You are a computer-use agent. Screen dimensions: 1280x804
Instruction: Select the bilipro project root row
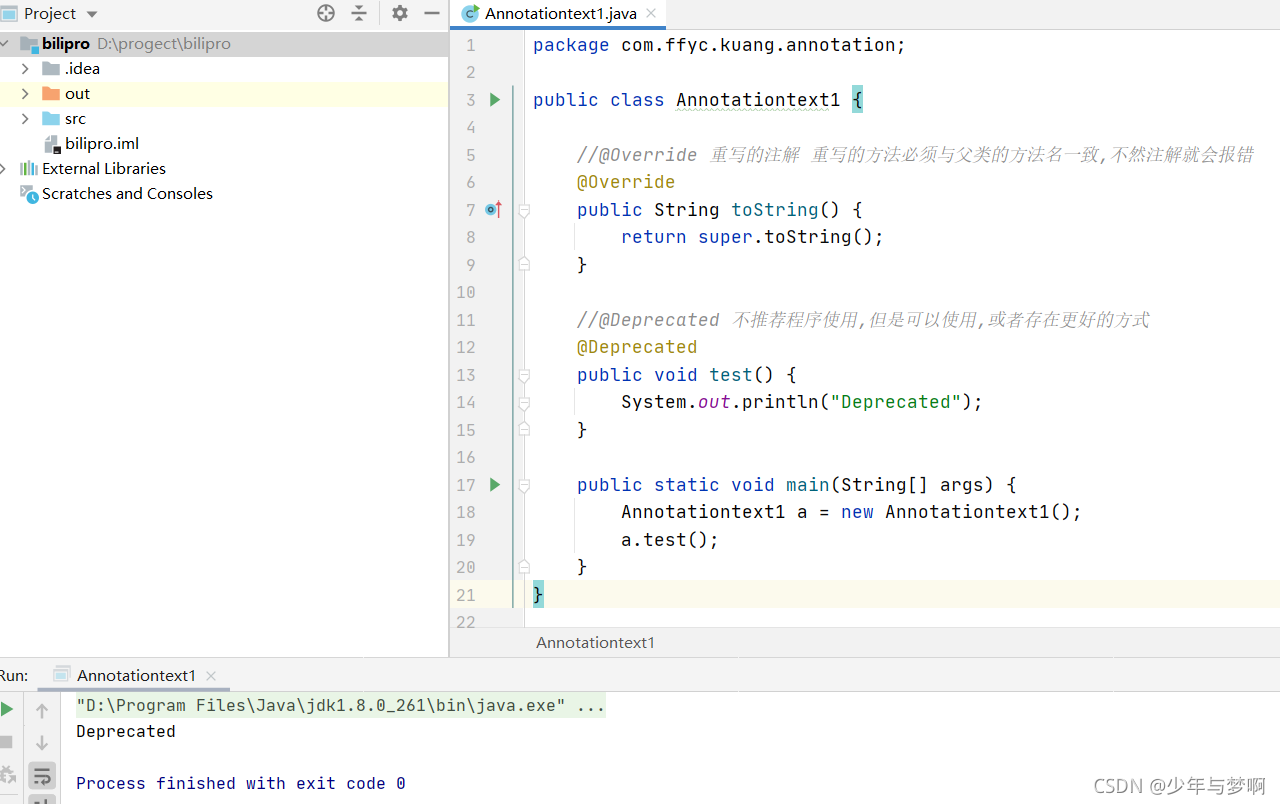[224, 44]
